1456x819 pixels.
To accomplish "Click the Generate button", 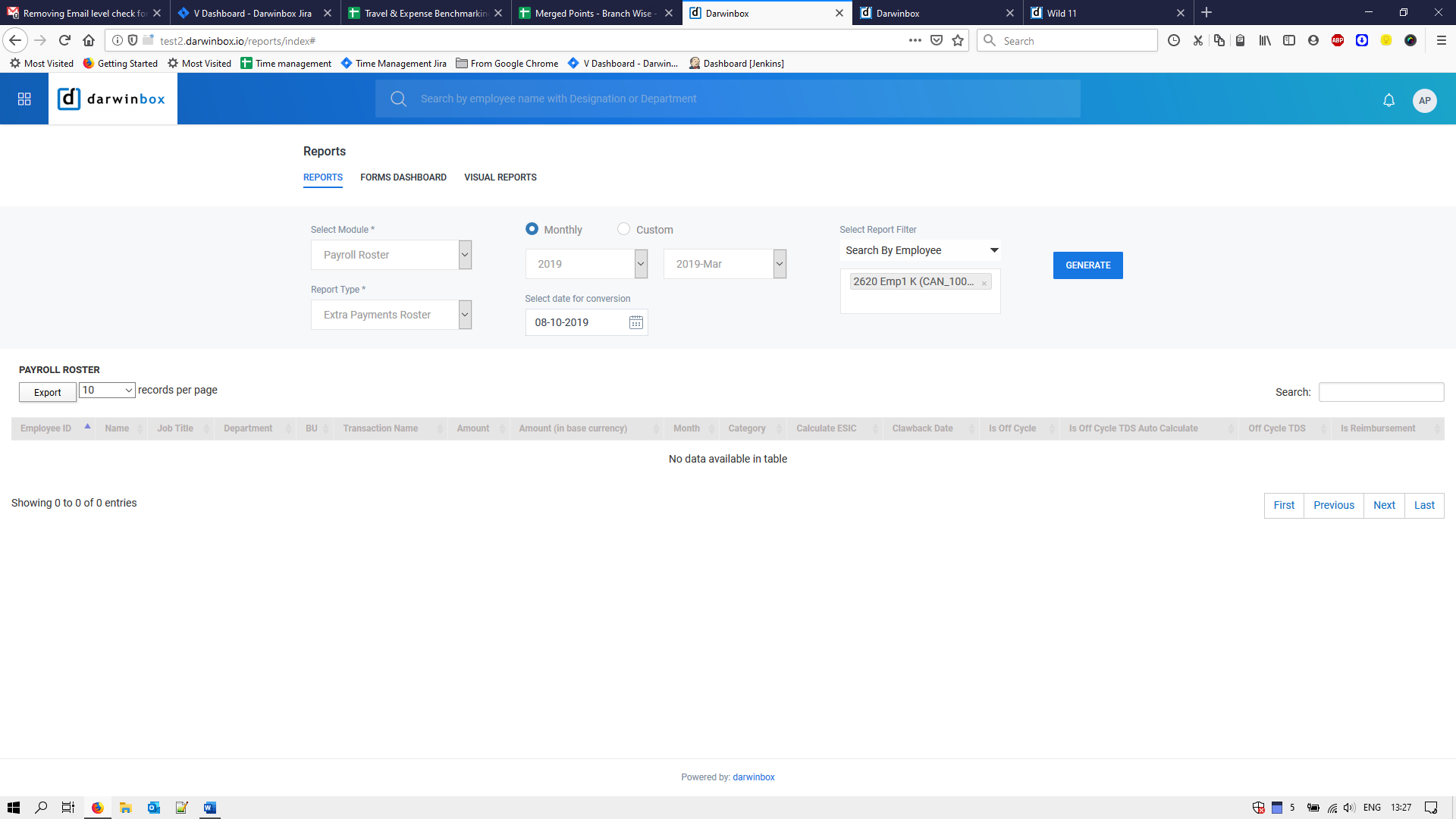I will [x=1087, y=265].
